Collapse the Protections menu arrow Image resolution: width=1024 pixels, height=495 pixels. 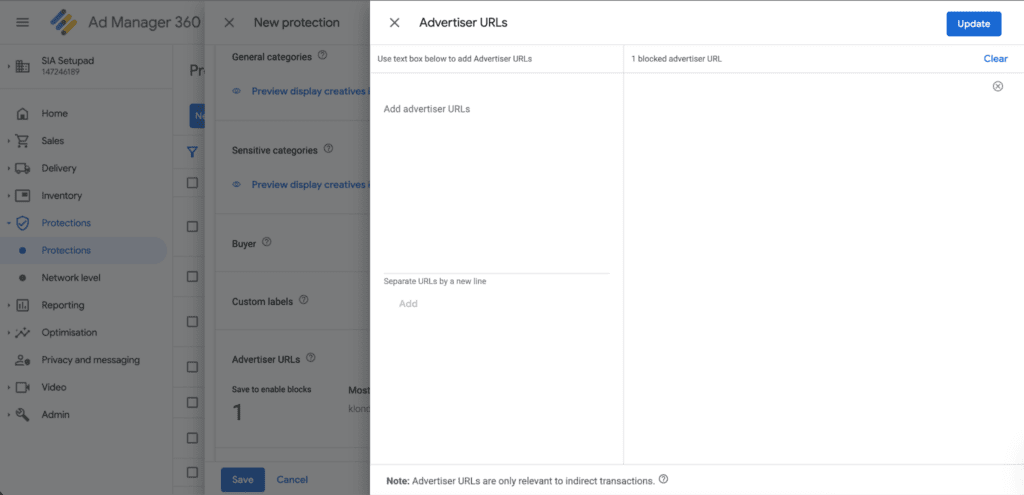[x=8, y=223]
